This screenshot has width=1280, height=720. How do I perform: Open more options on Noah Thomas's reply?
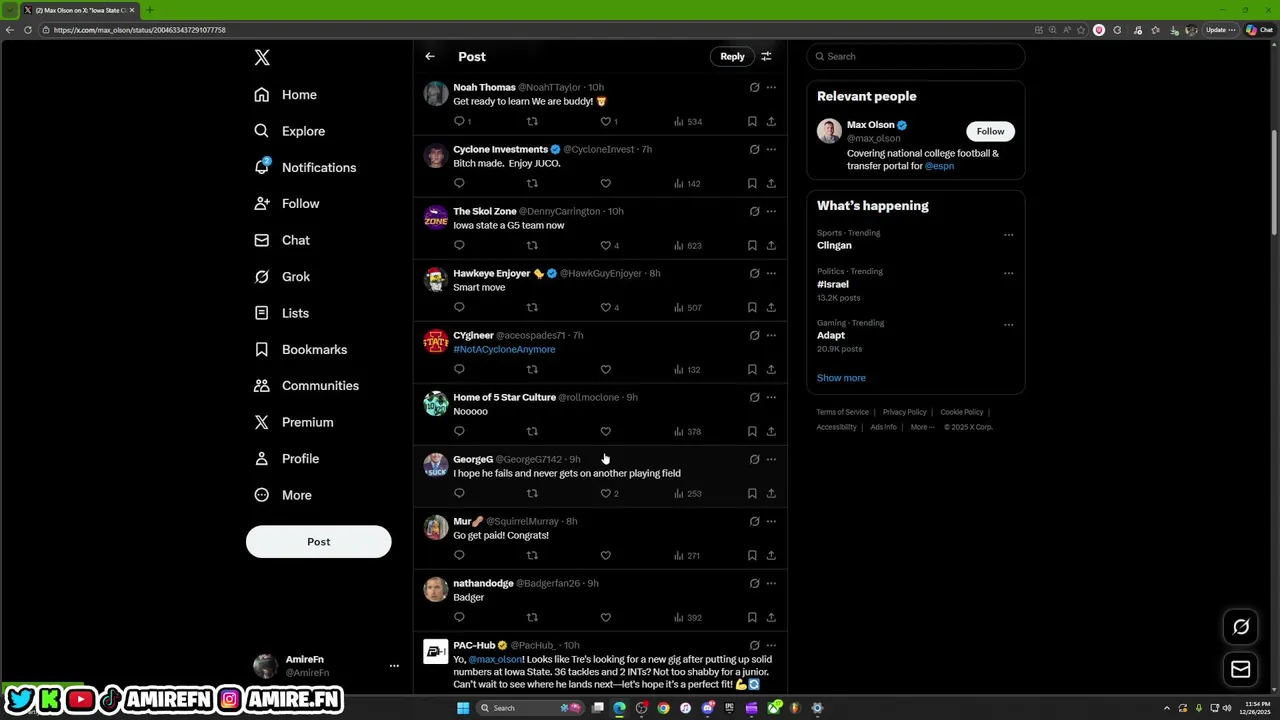click(771, 87)
